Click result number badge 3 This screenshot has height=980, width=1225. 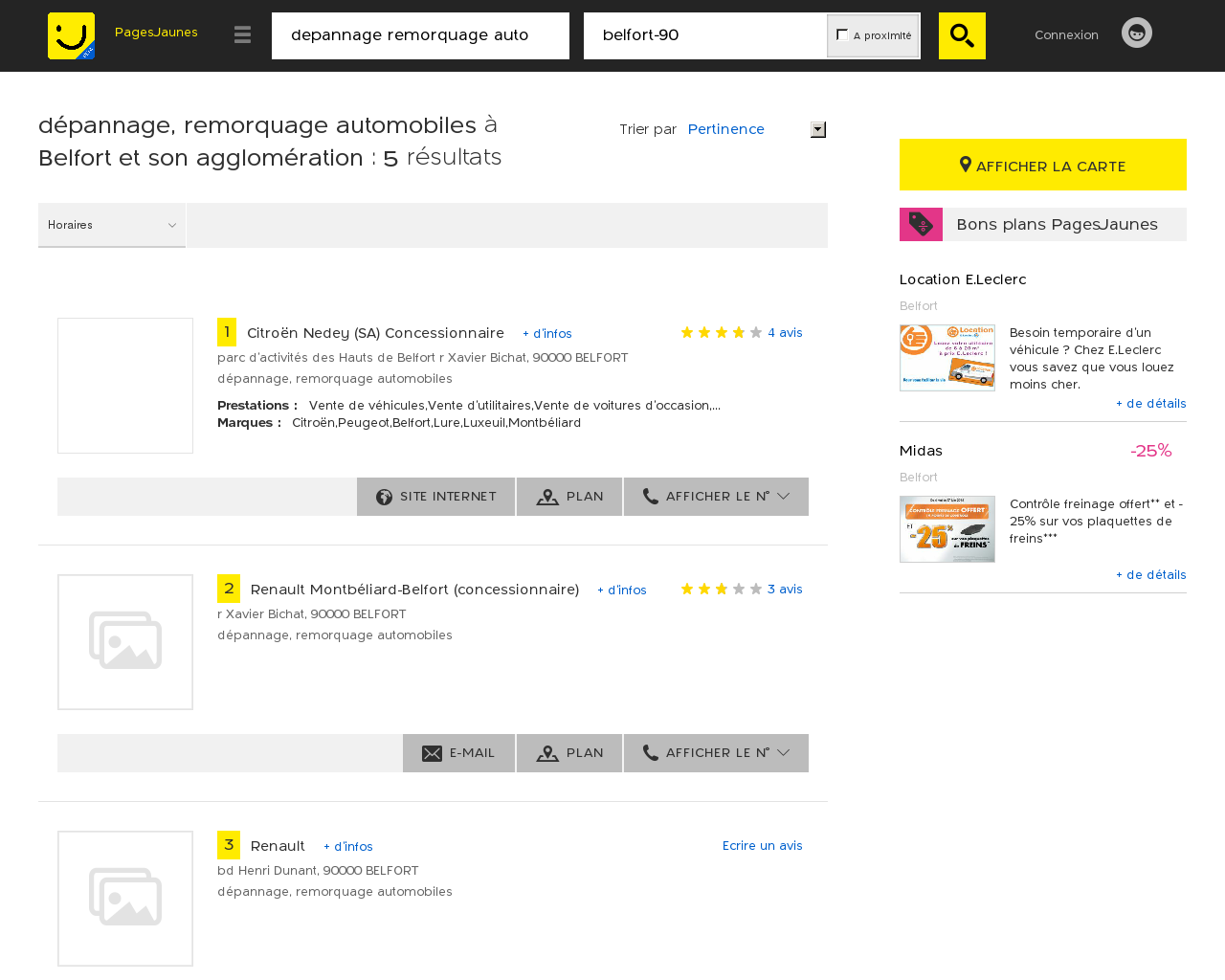229,845
